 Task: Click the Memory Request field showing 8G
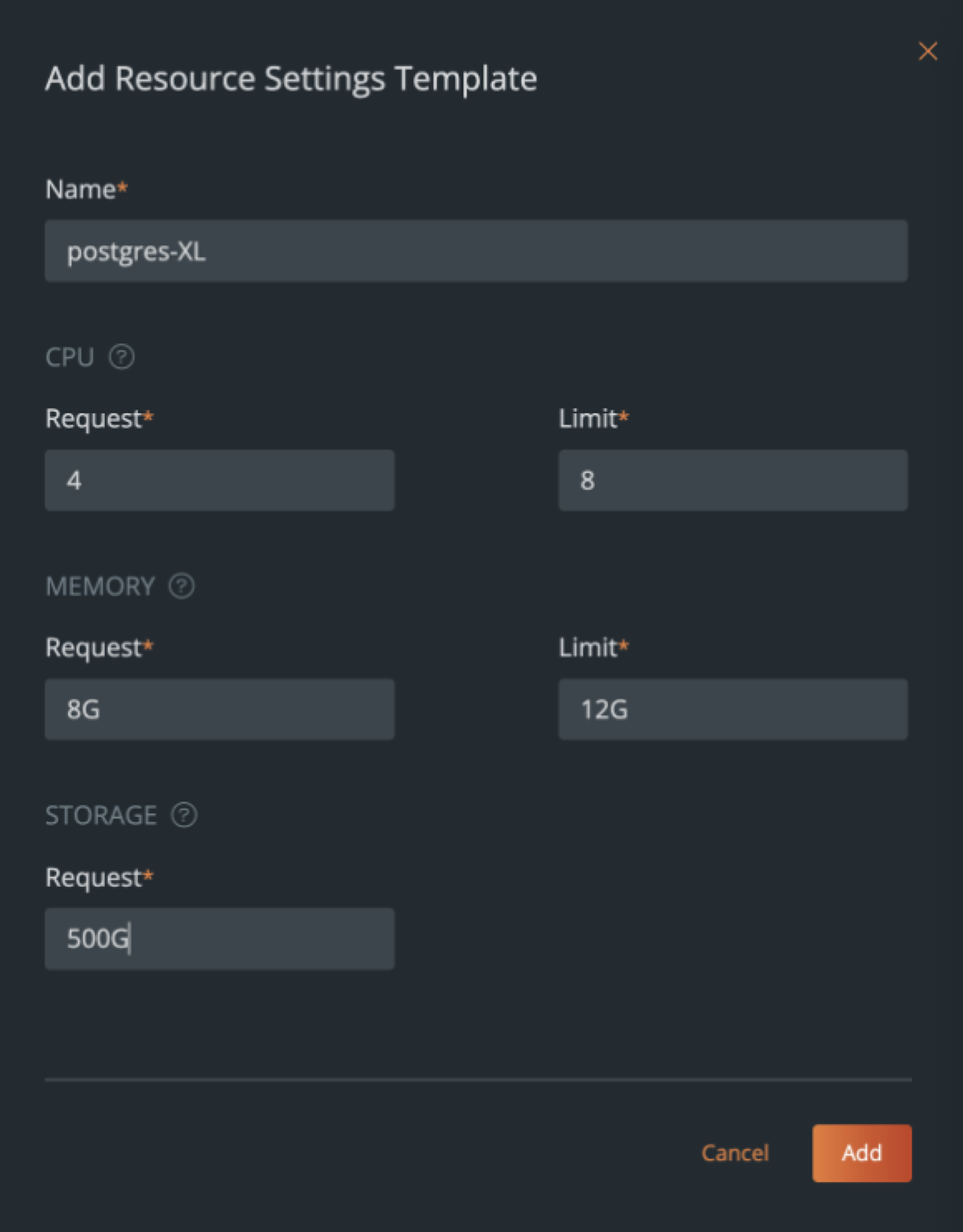pos(220,710)
